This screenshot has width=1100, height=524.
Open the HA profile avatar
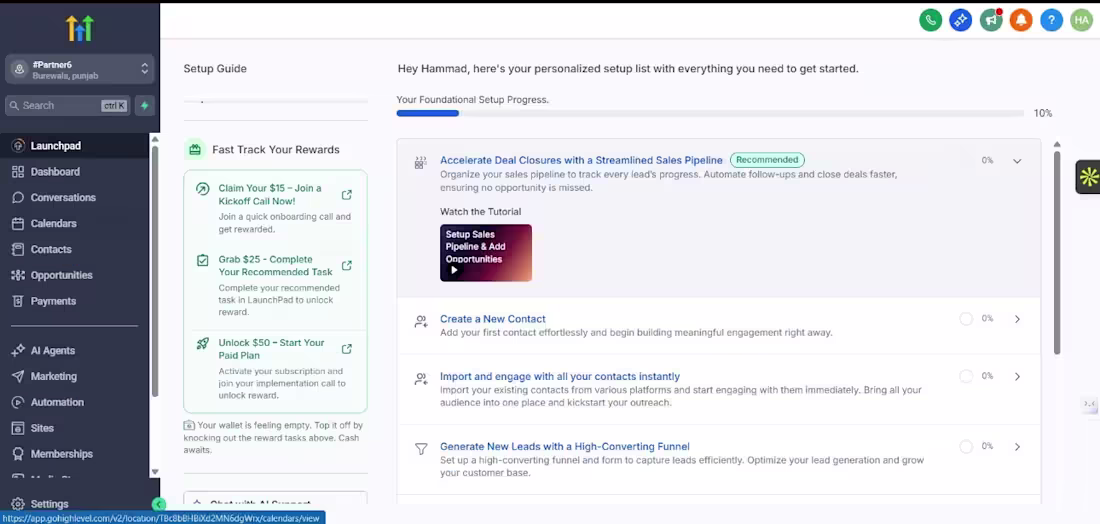click(1081, 20)
